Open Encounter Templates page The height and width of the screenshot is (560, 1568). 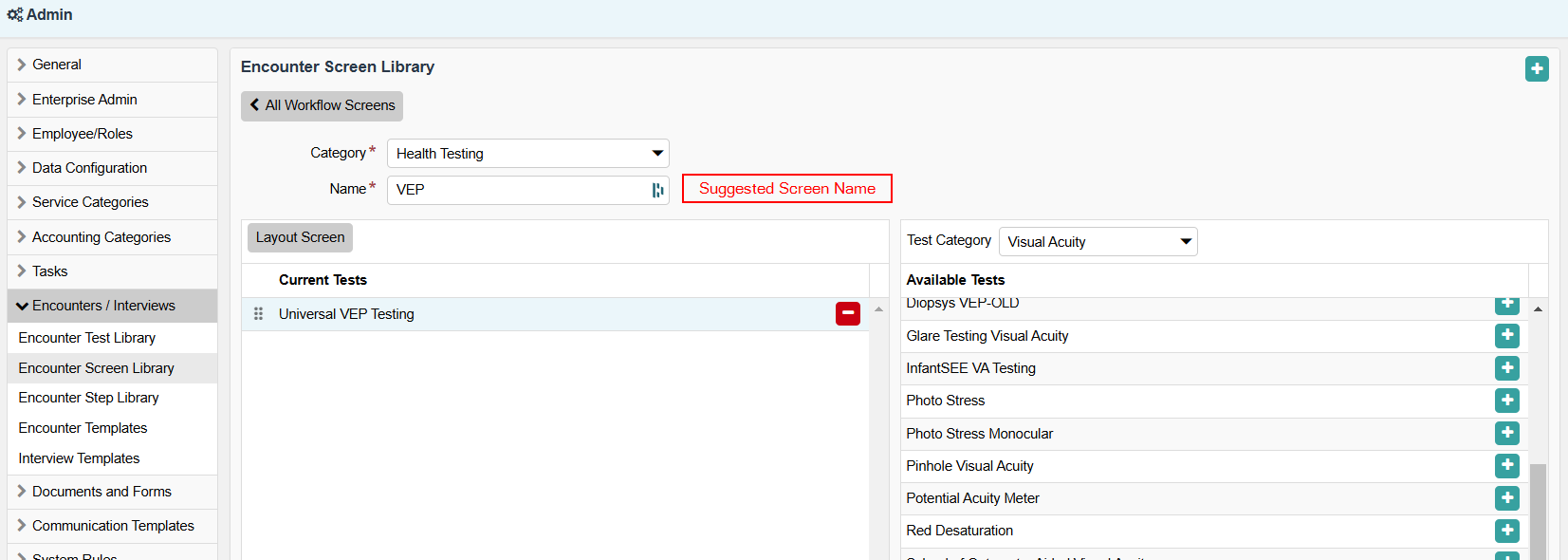(83, 428)
